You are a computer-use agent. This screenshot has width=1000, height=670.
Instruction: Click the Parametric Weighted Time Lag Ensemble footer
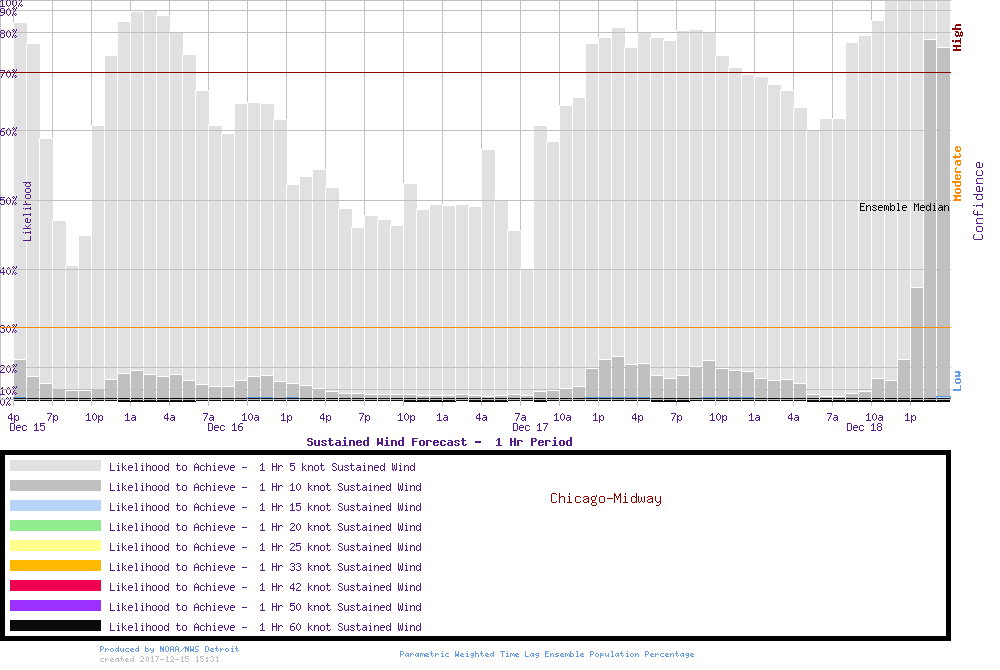point(546,654)
